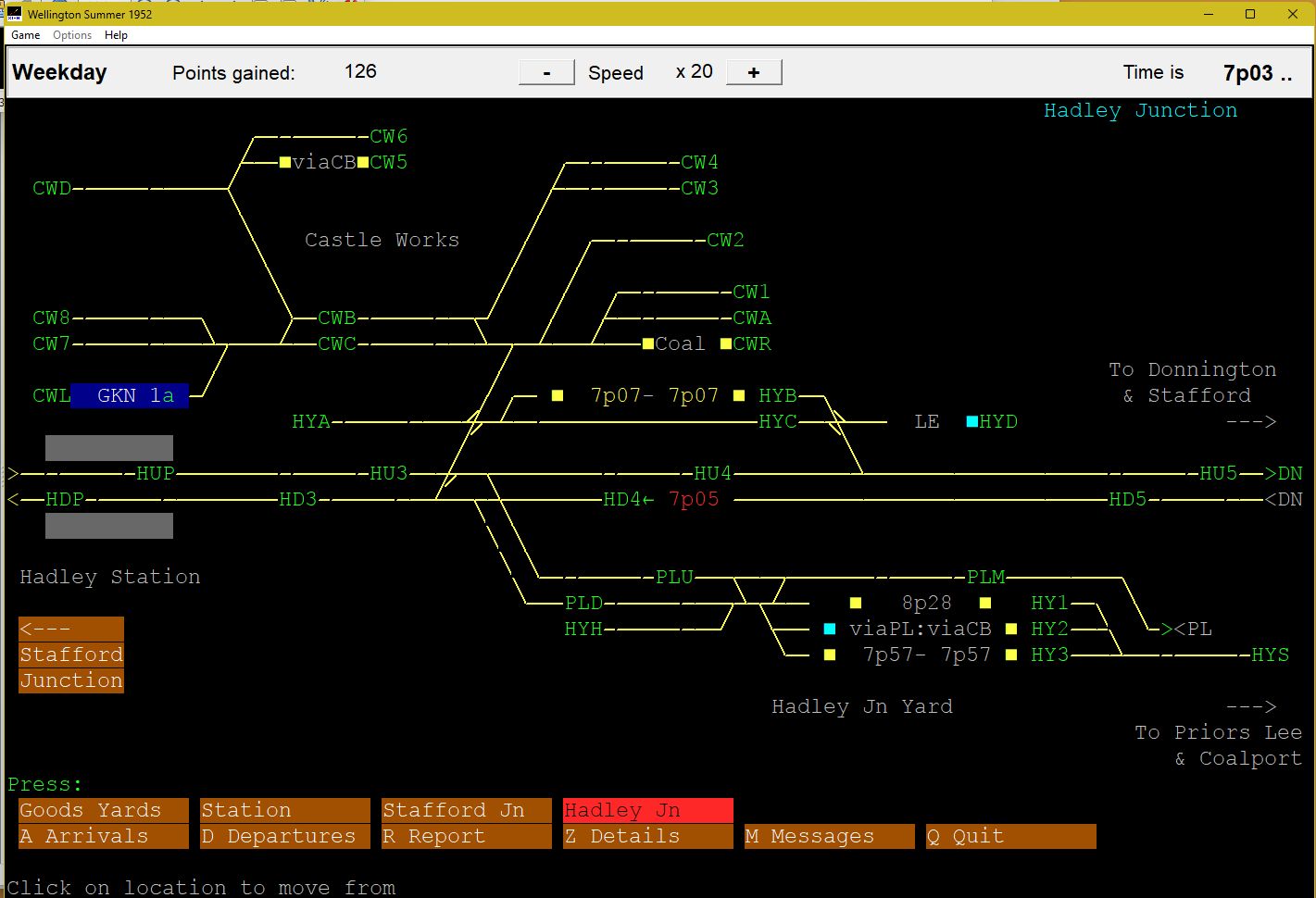Click the yellow square left of CWR
The image size is (1316, 898).
726,343
